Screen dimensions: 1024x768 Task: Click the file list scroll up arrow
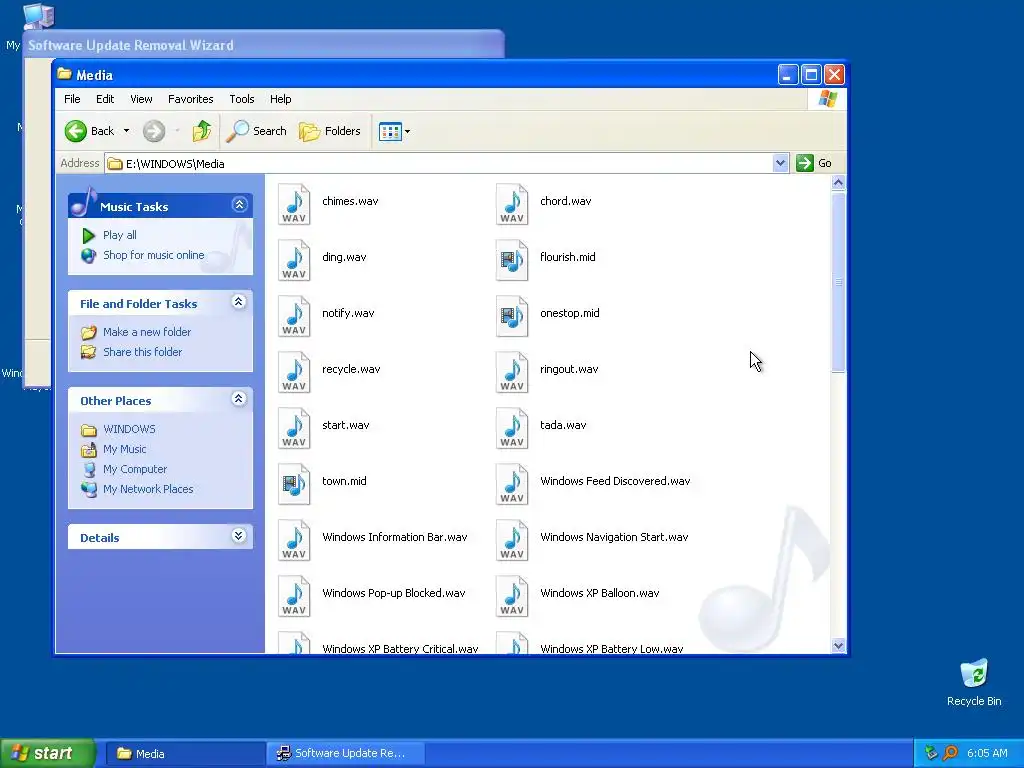[x=839, y=182]
